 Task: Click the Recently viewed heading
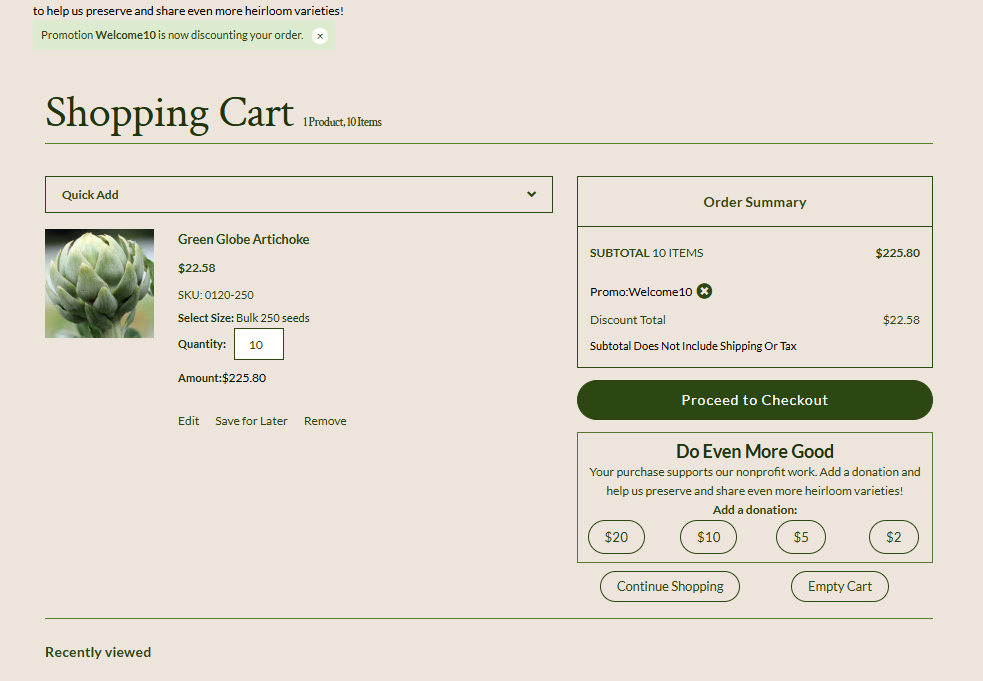tap(98, 652)
